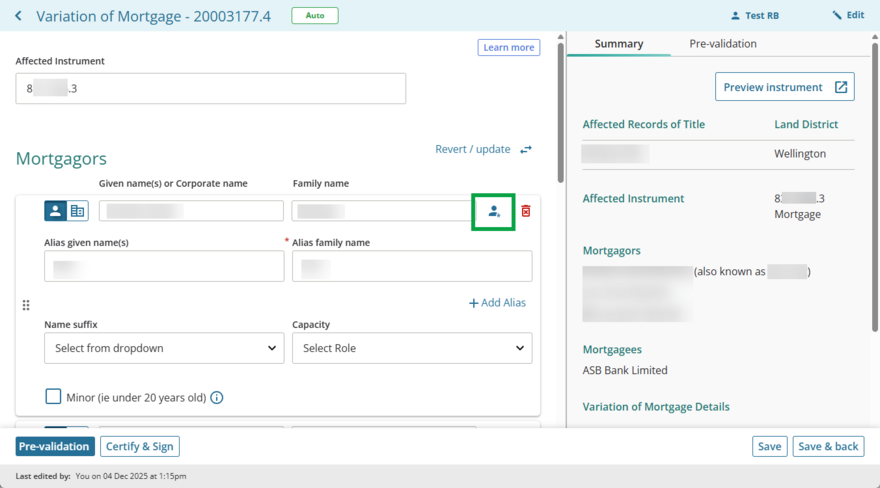
Task: Click the Test RB user icon
Action: (735, 16)
